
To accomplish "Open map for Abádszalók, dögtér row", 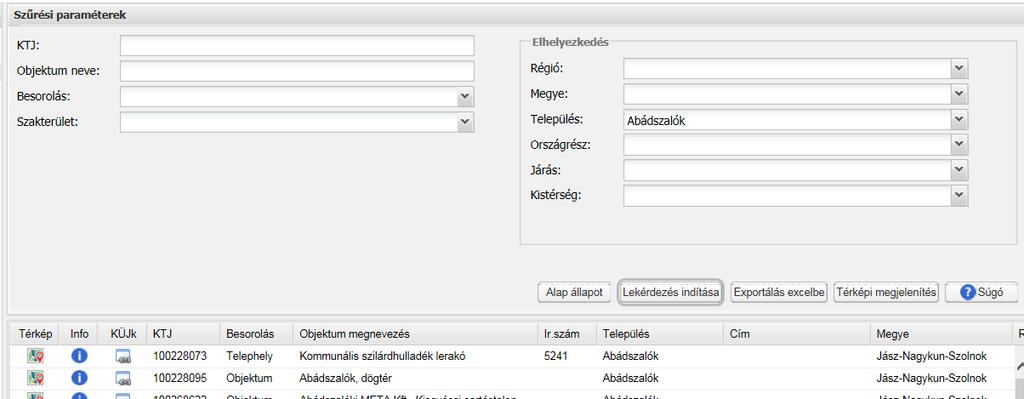I will [x=35, y=378].
